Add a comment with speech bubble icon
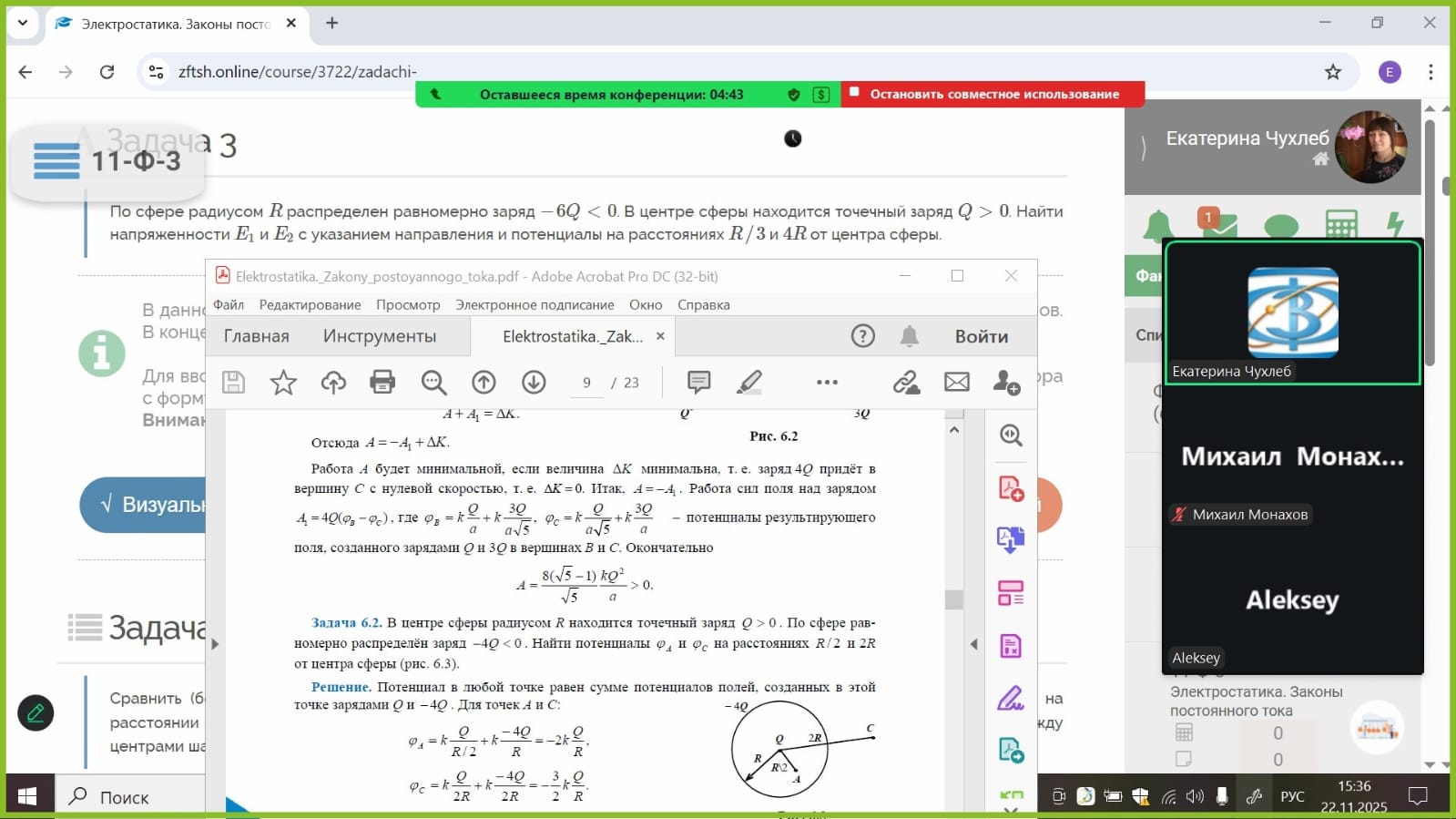This screenshot has width=1456, height=819. tap(698, 383)
